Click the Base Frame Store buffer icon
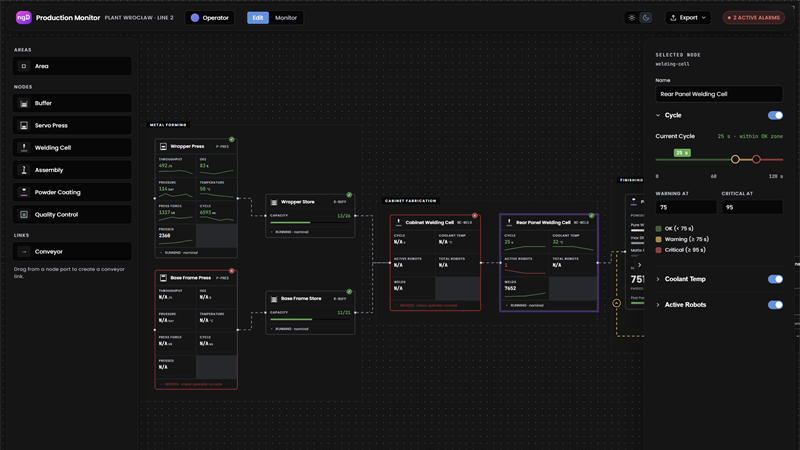Image resolution: width=800 pixels, height=450 pixels. click(274, 299)
